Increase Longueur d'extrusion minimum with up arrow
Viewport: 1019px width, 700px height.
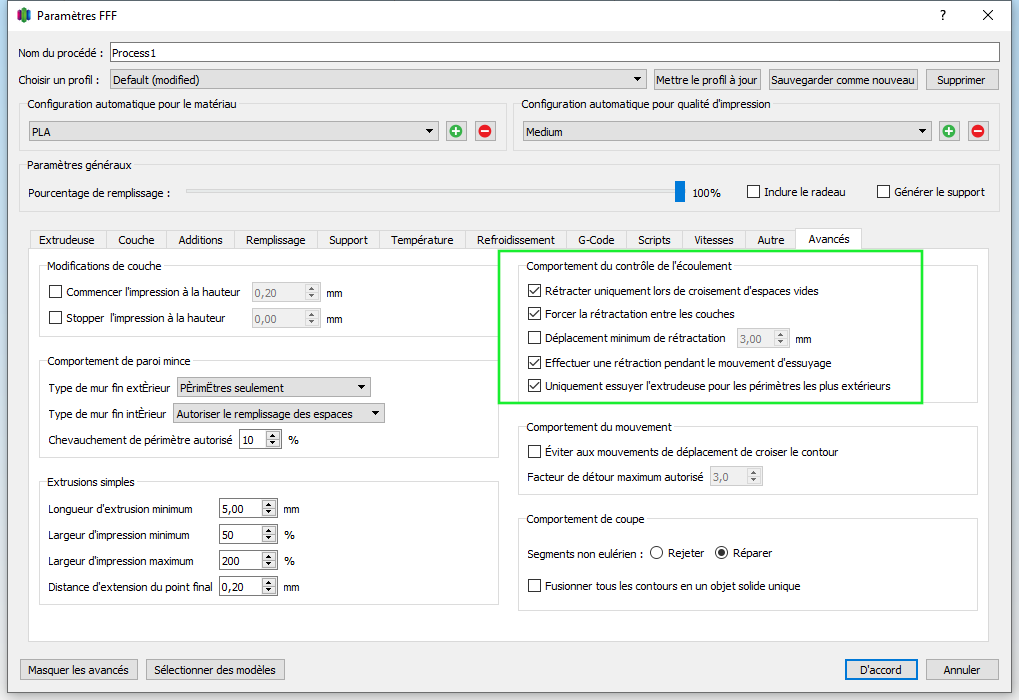point(269,504)
